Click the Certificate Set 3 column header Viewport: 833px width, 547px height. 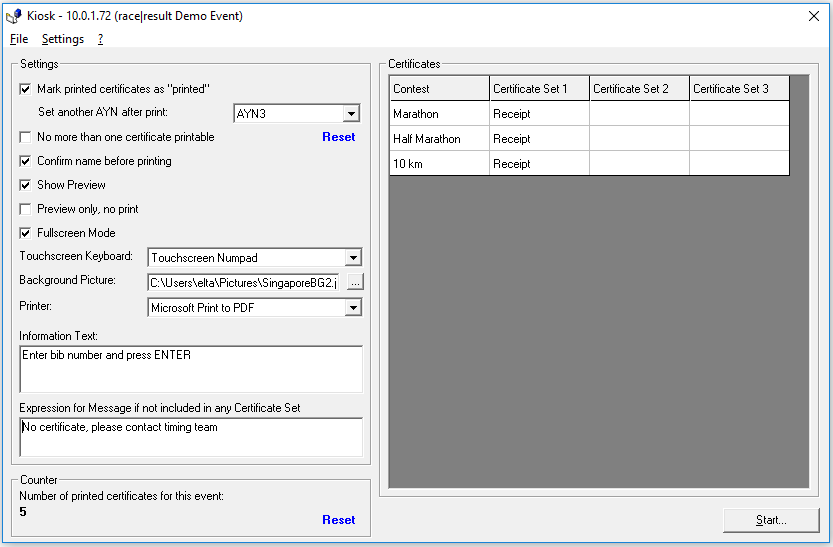740,89
